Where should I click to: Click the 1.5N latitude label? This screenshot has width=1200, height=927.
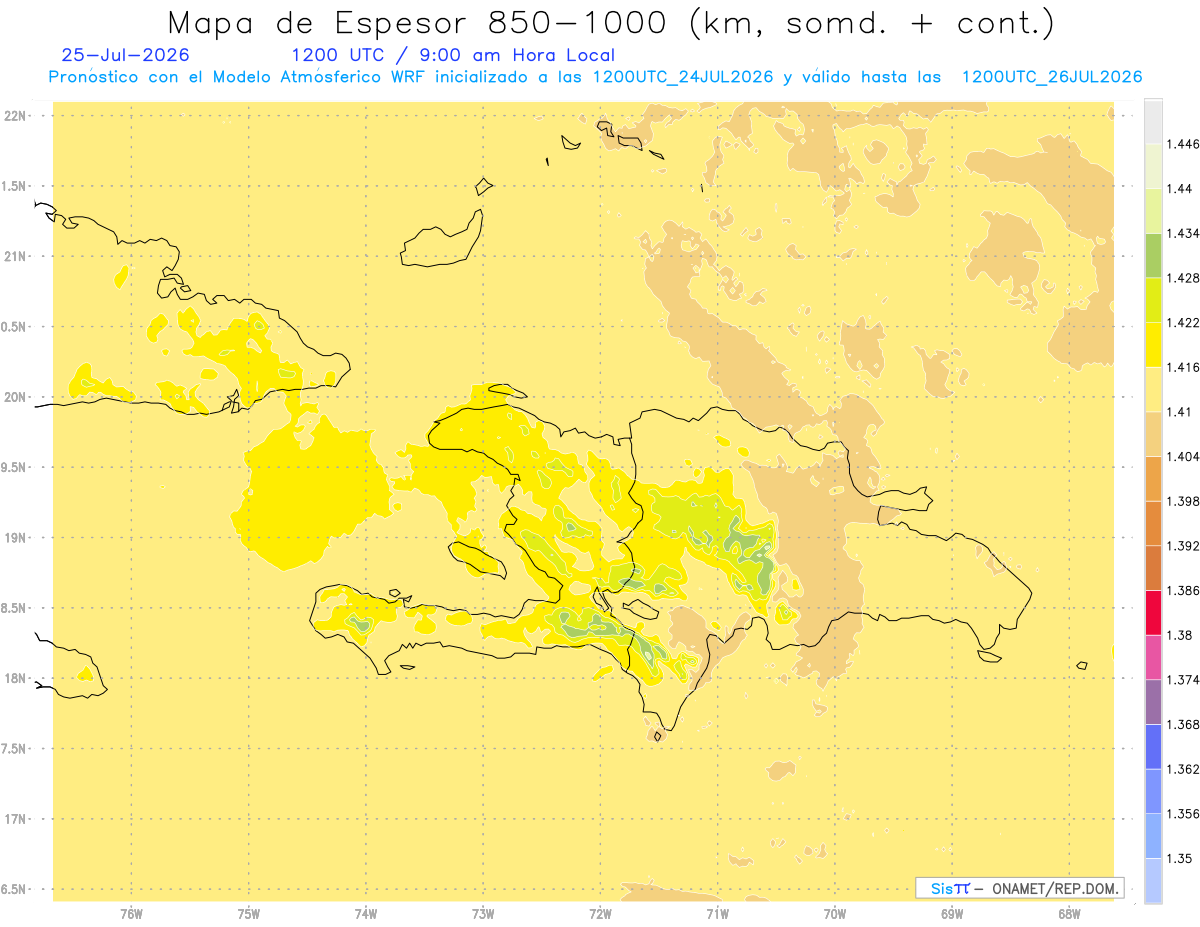point(14,186)
